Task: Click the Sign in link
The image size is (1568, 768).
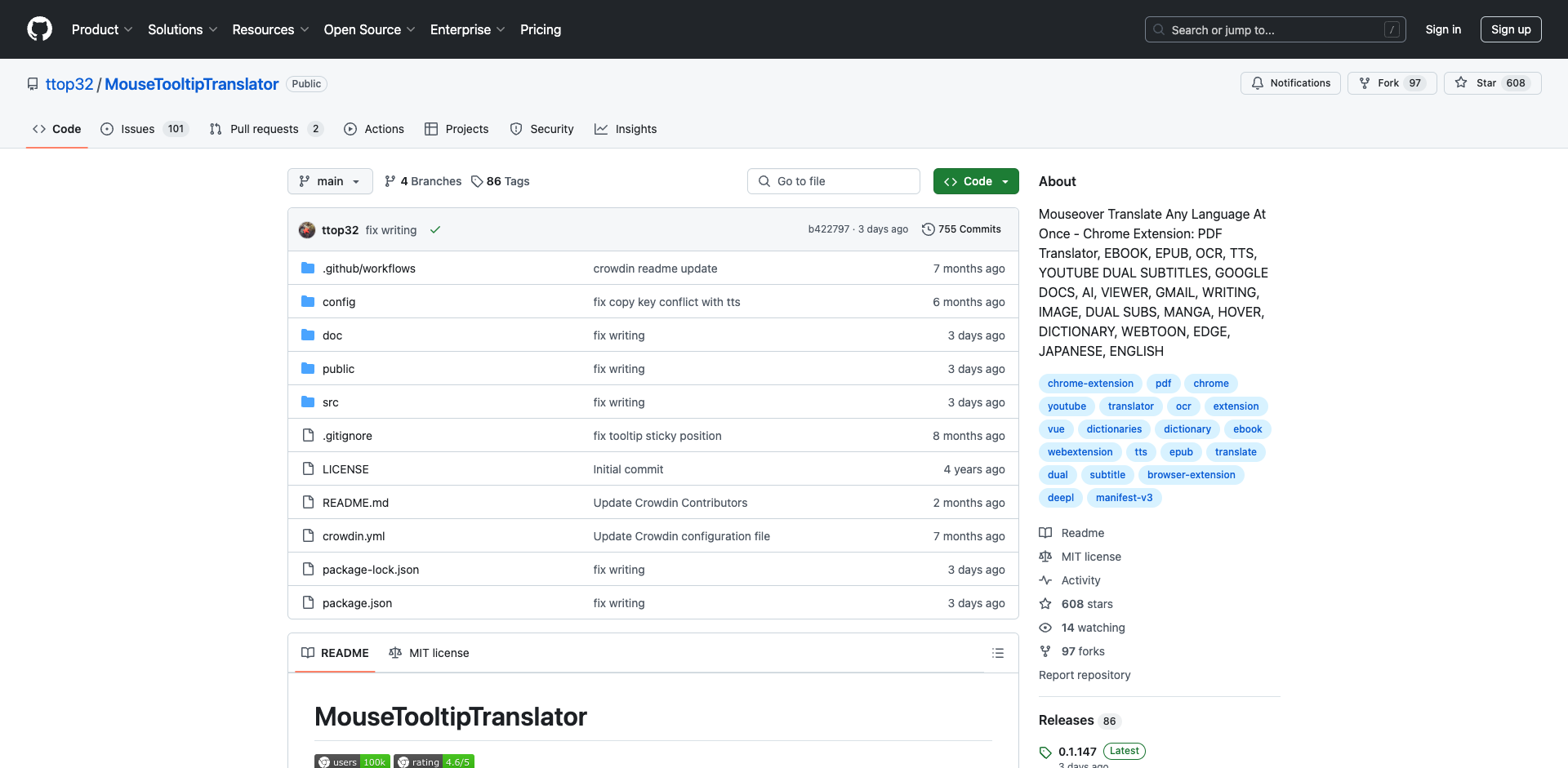Action: click(1443, 29)
